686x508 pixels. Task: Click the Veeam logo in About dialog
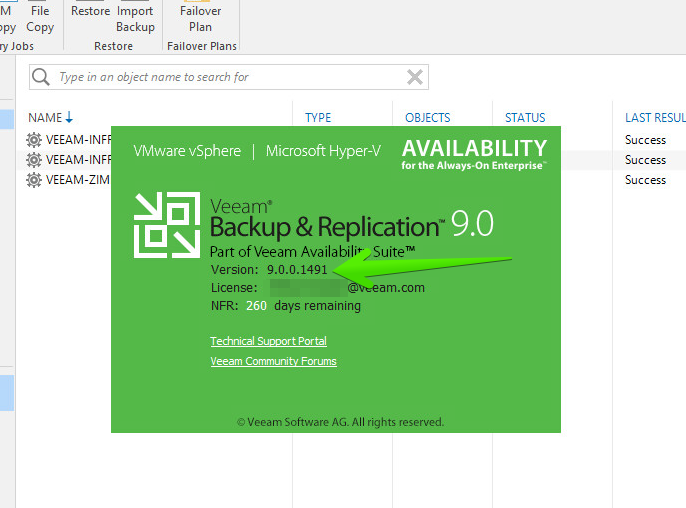click(x=167, y=225)
